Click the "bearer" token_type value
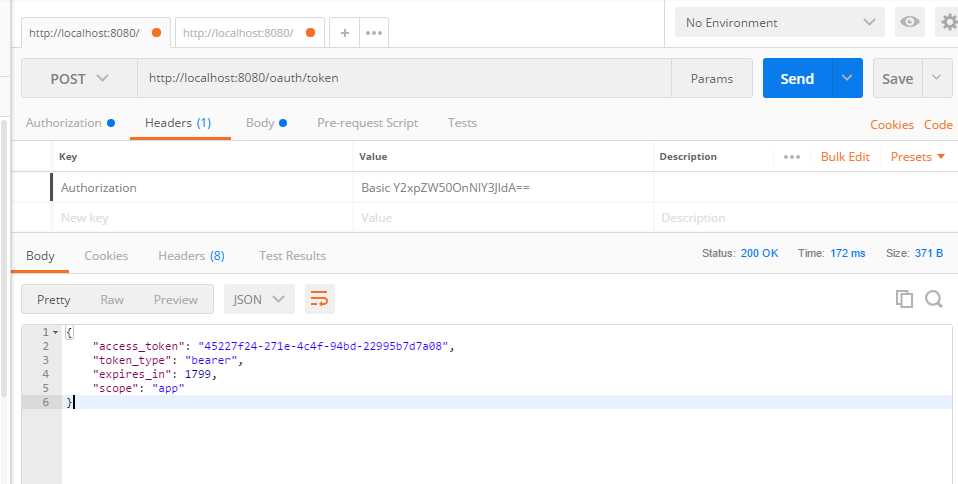 [211, 361]
